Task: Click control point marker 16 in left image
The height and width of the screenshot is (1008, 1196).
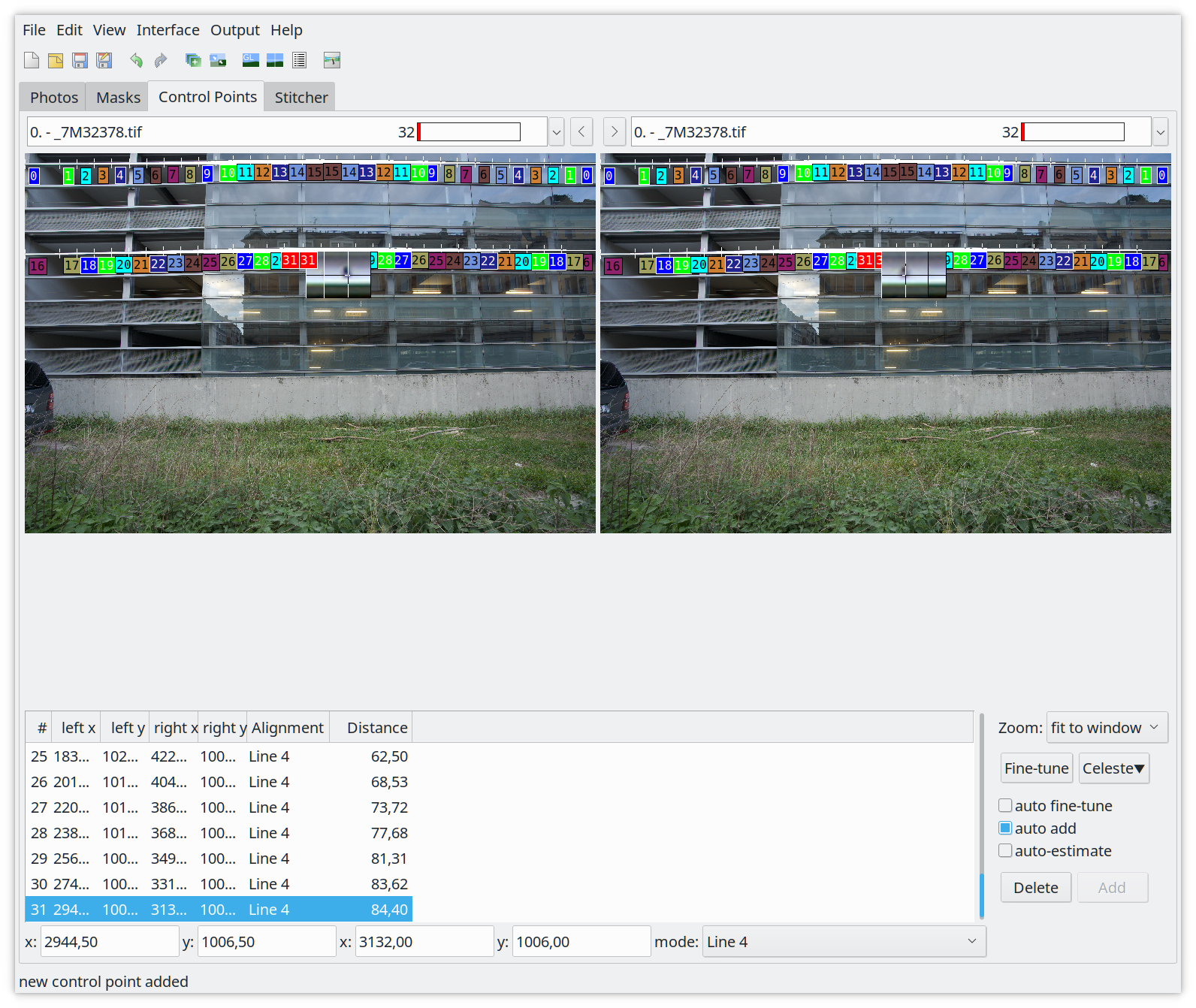Action: pos(38,266)
